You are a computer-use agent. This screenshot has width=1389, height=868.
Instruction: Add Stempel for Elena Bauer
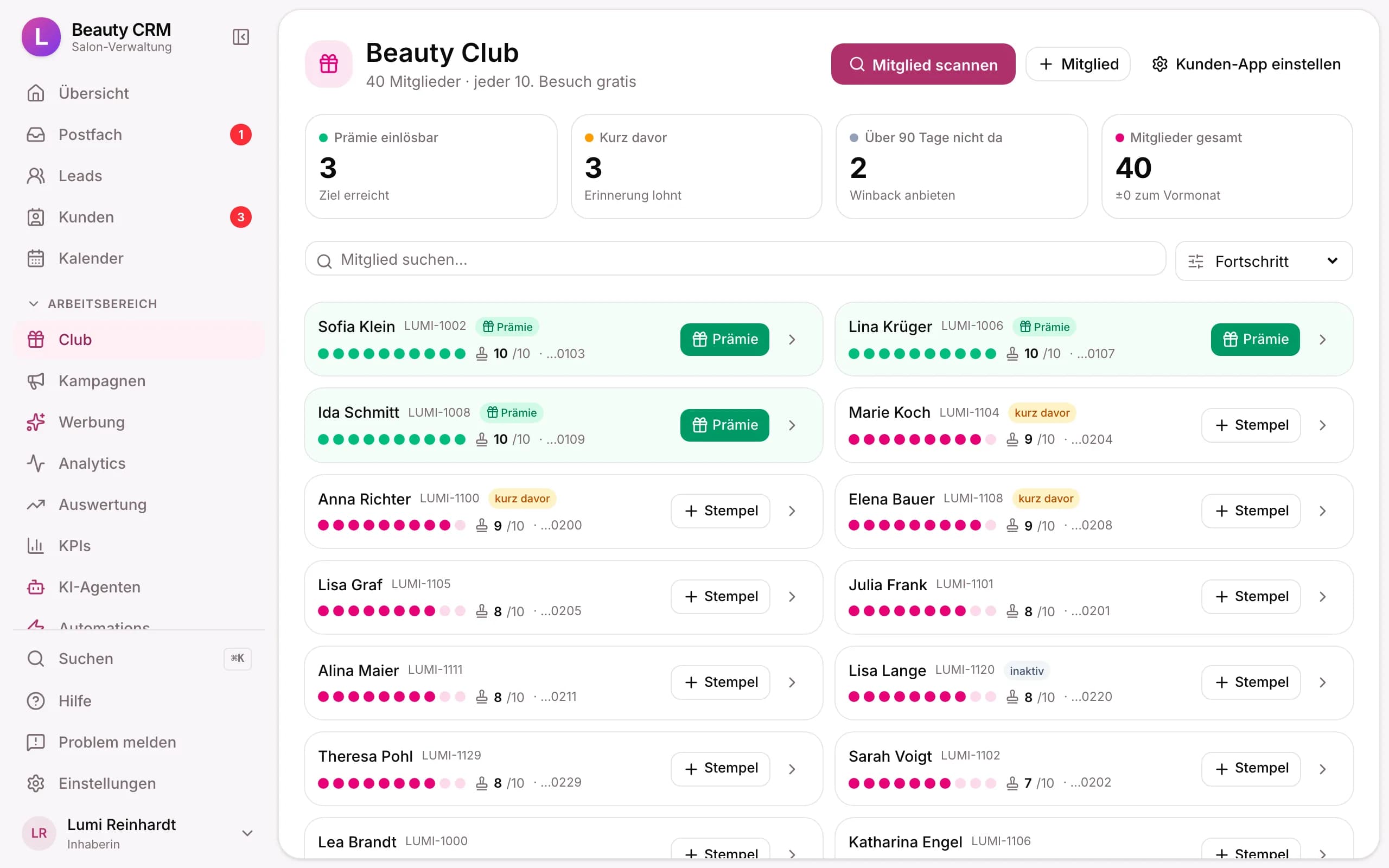click(x=1251, y=511)
